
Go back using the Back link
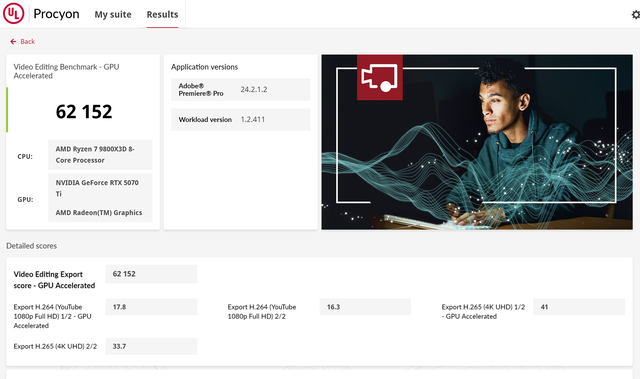point(27,42)
